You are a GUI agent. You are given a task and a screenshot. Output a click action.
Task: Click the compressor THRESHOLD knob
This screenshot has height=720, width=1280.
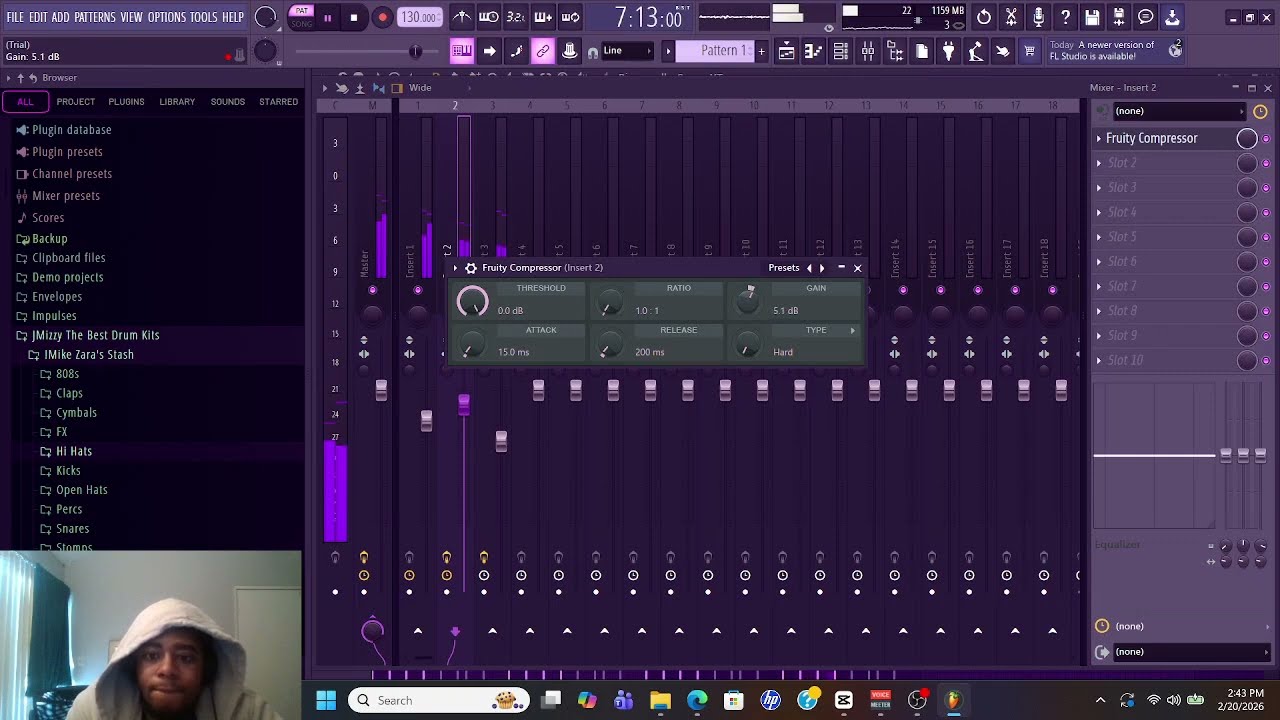tap(473, 301)
